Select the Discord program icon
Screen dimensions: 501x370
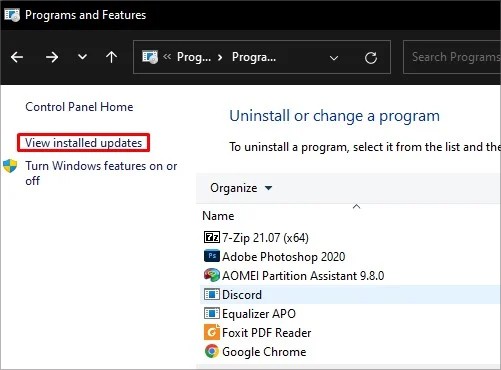coord(212,294)
